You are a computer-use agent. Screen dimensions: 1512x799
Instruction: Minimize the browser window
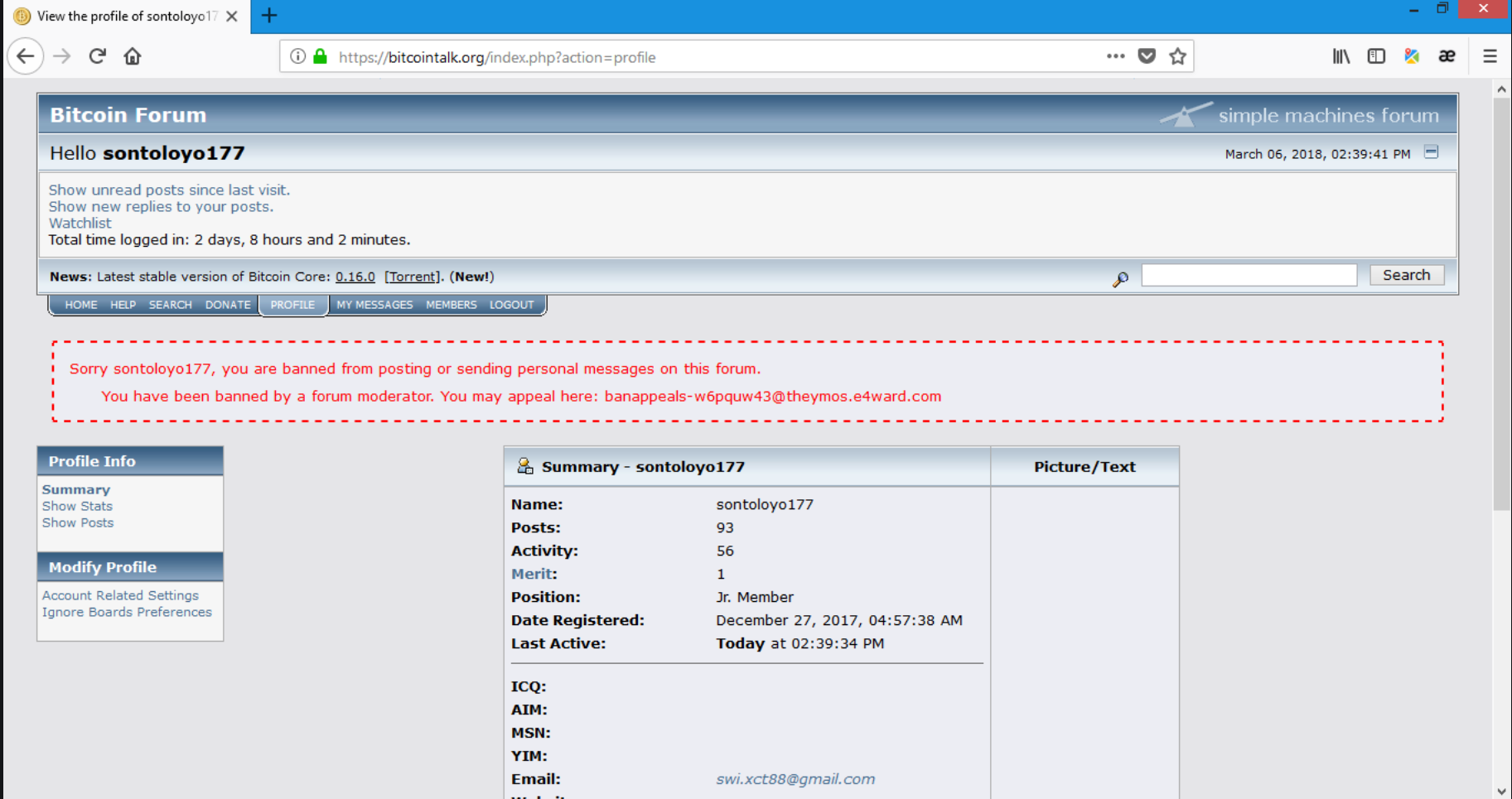[1413, 9]
